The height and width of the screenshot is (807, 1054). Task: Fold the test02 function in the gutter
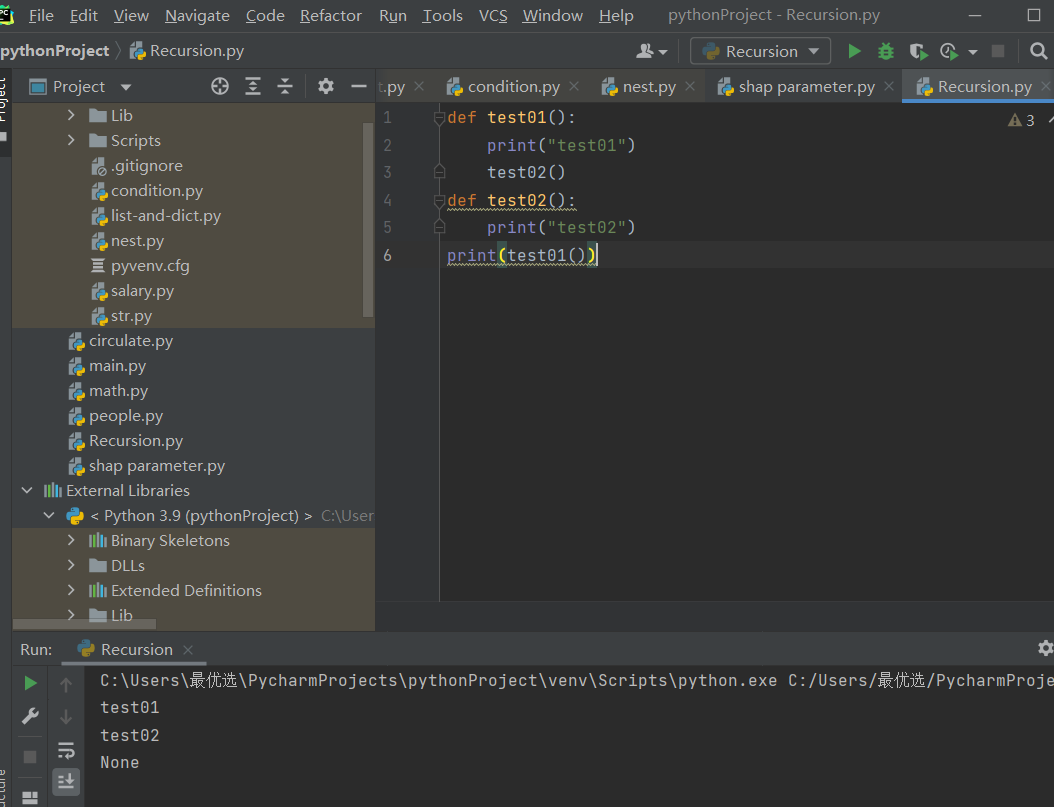(439, 200)
